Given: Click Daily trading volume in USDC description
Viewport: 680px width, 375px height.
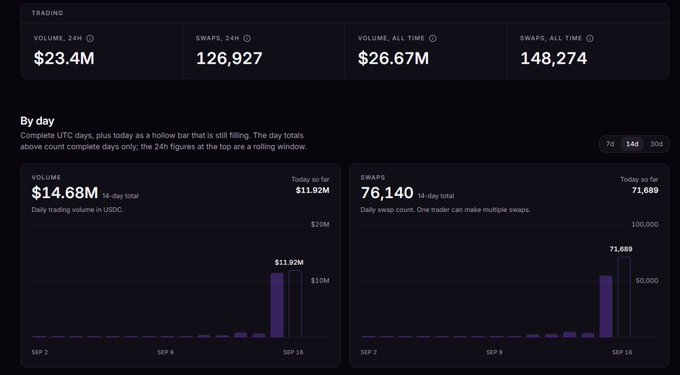Looking at the screenshot, I should [x=77, y=210].
